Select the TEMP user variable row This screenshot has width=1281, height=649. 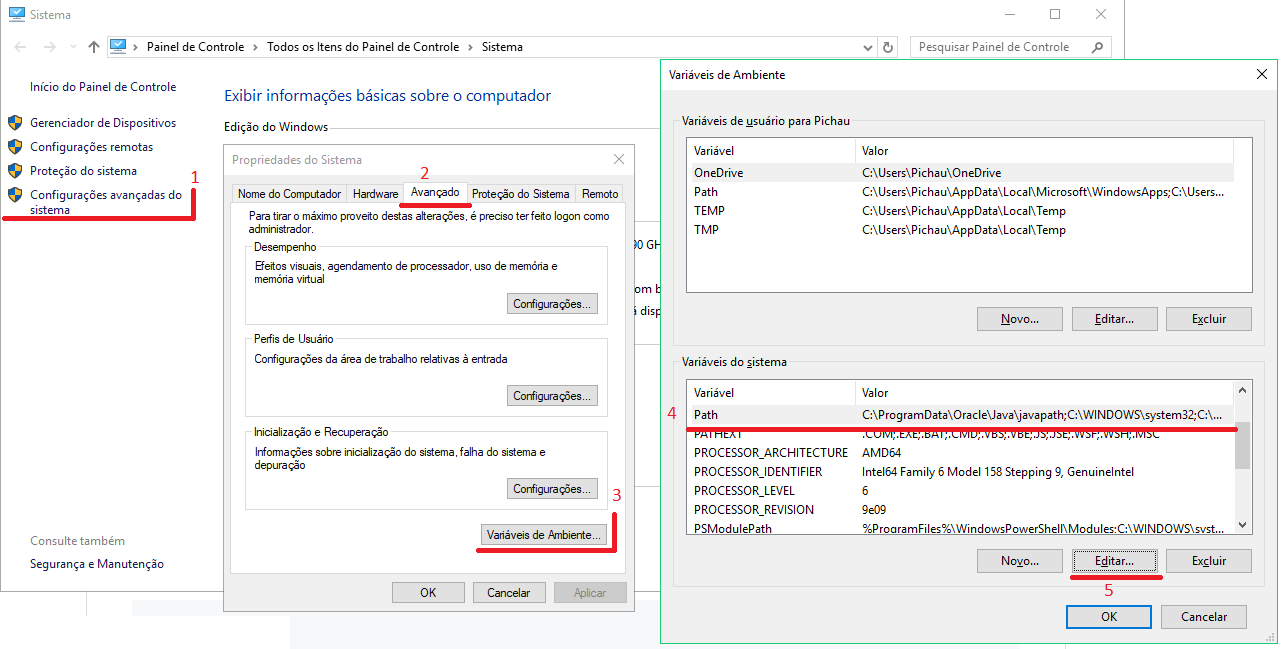[960, 211]
